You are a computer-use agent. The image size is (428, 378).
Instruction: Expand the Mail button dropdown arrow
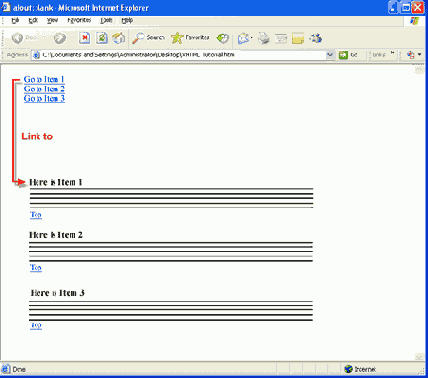click(252, 38)
